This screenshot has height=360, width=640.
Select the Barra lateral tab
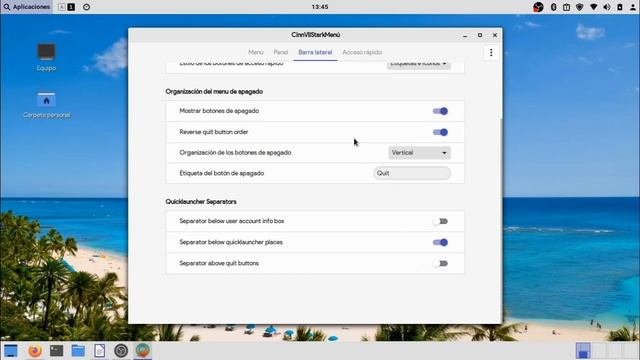pyautogui.click(x=315, y=52)
